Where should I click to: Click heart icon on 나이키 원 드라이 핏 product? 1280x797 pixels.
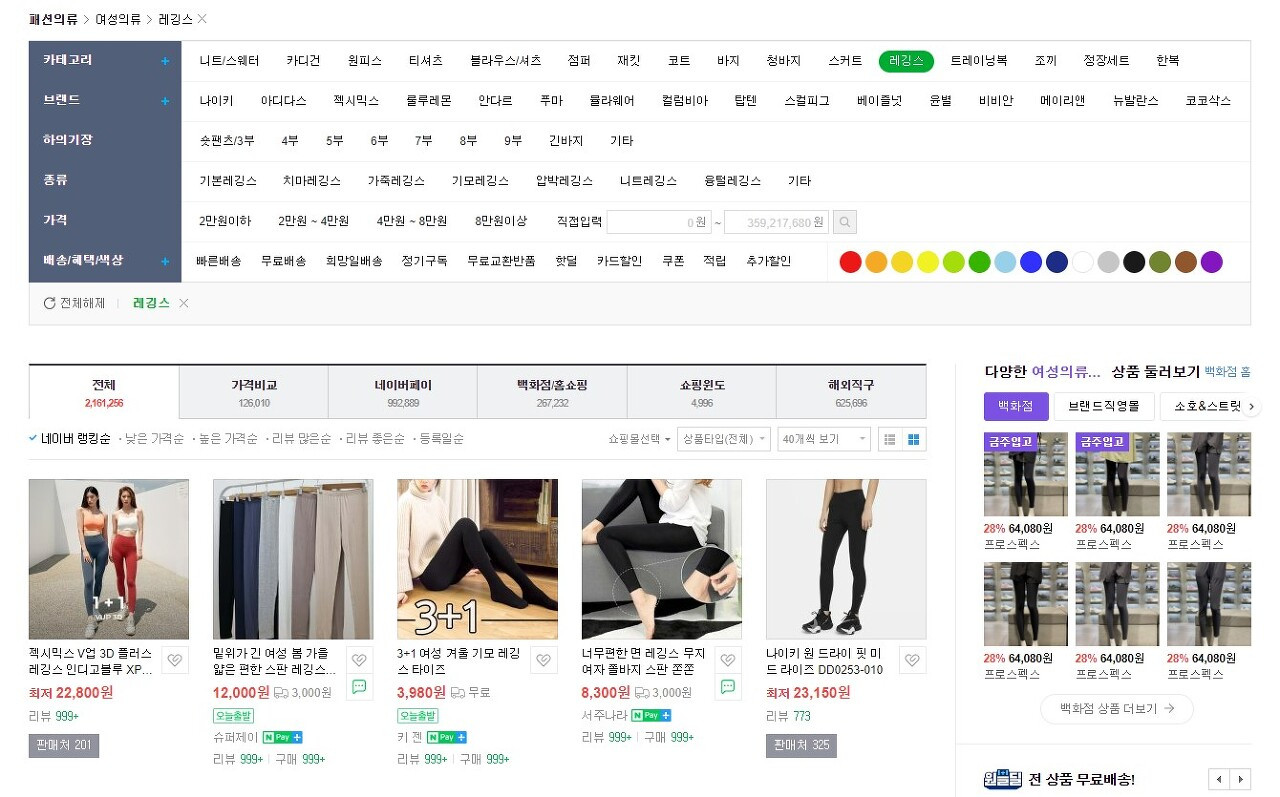pos(912,660)
